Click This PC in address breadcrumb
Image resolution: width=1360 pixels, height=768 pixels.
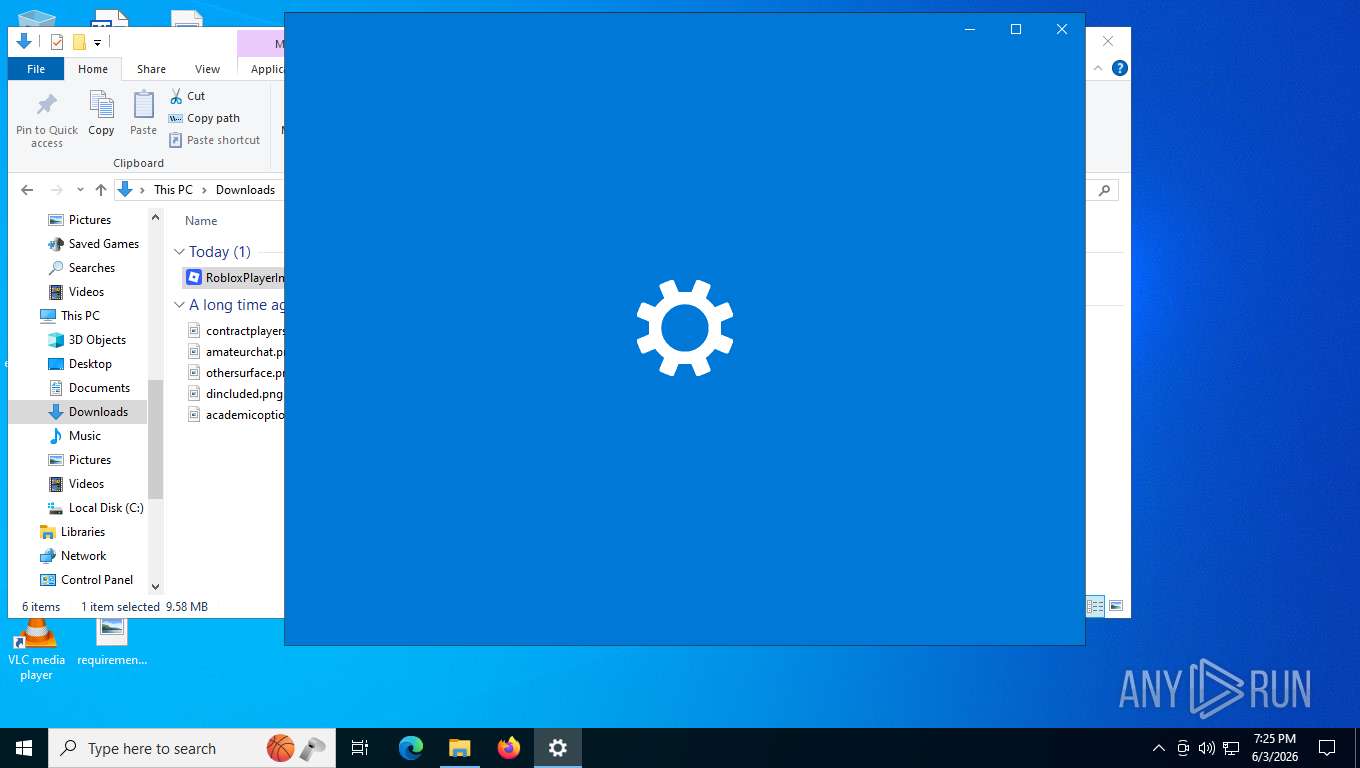click(x=173, y=190)
